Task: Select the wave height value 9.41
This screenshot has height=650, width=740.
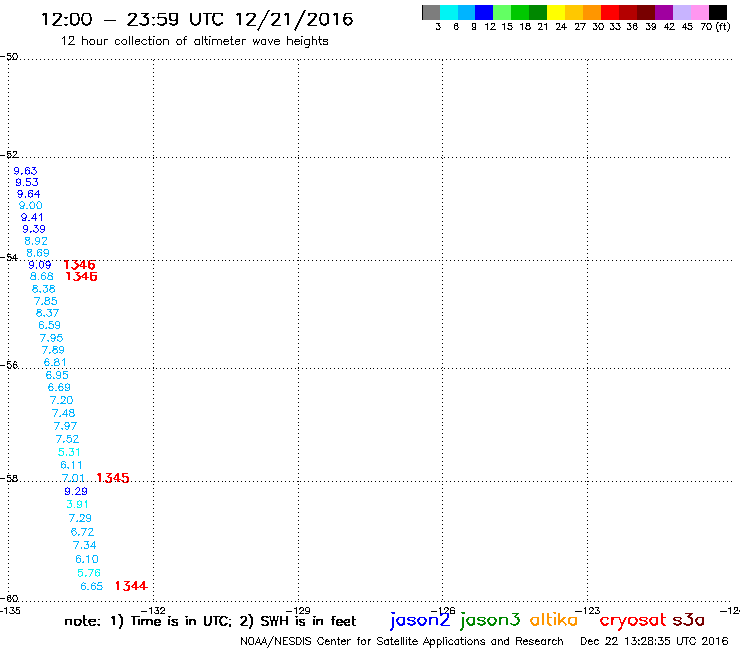Action: coord(32,217)
